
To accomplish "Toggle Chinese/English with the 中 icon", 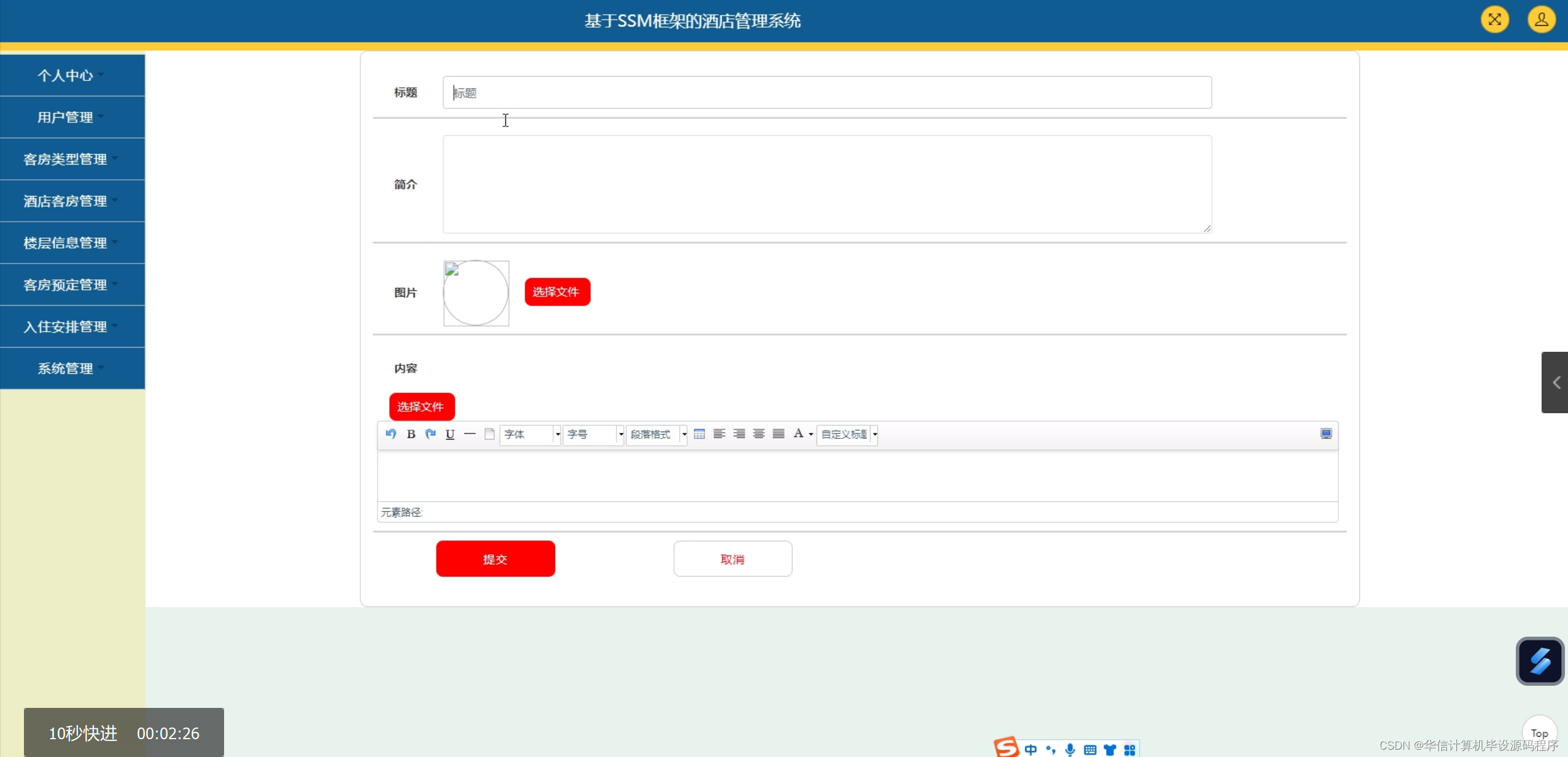I will click(x=1030, y=750).
